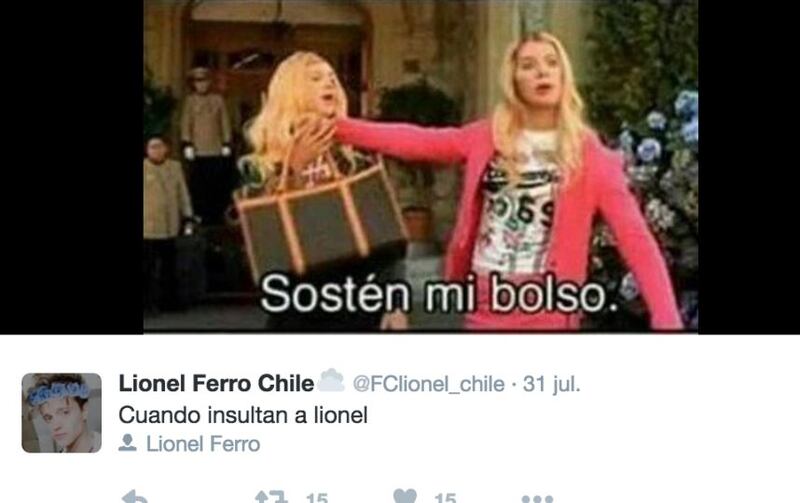The height and width of the screenshot is (503, 800).
Task: Open the 31 jul. timestamp link
Action: pos(552,384)
